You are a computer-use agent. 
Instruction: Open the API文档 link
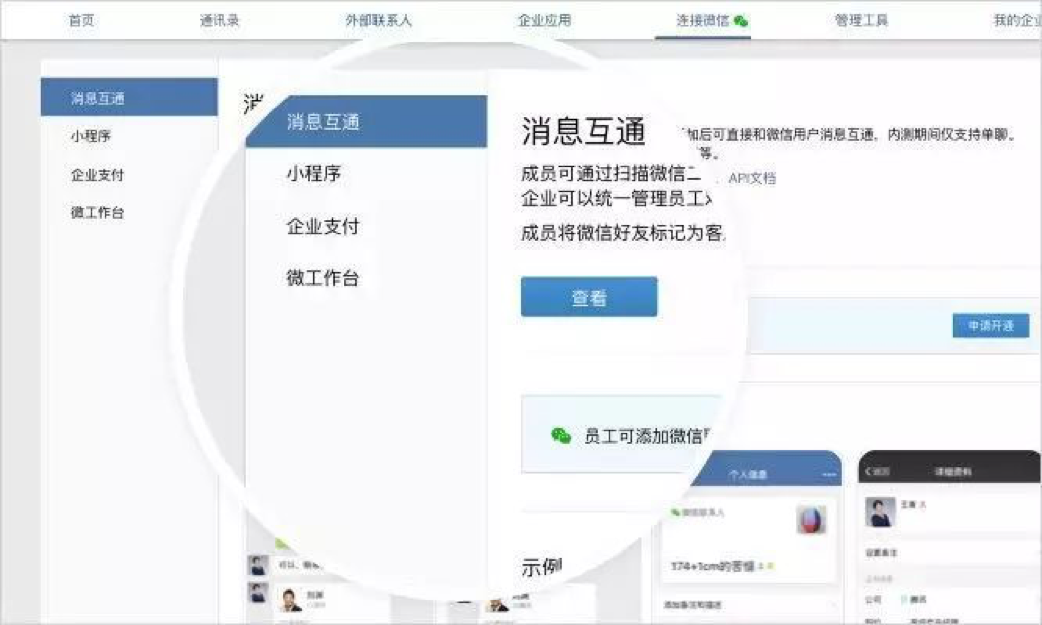tap(752, 178)
